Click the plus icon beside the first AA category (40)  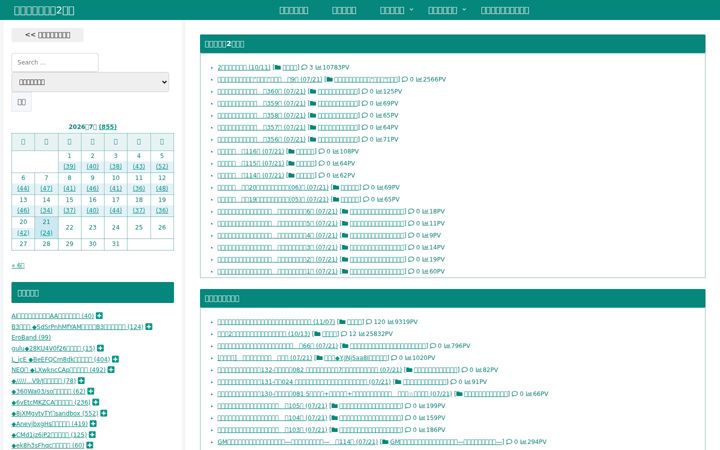click(x=99, y=315)
